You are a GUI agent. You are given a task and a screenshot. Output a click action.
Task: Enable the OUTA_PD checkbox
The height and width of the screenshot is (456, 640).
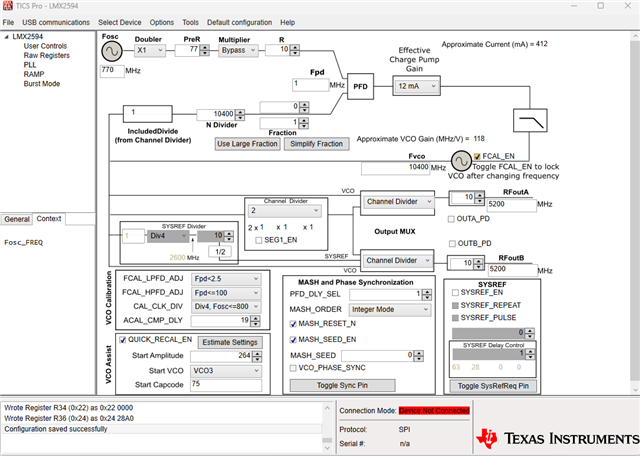click(x=451, y=219)
